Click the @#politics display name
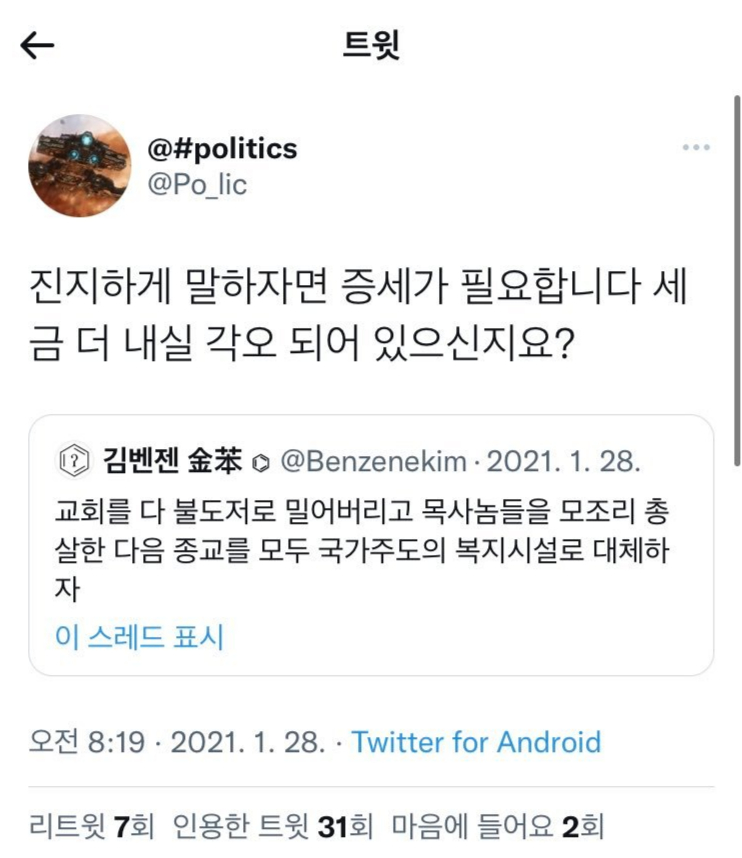This screenshot has height=858, width=742. [222, 149]
